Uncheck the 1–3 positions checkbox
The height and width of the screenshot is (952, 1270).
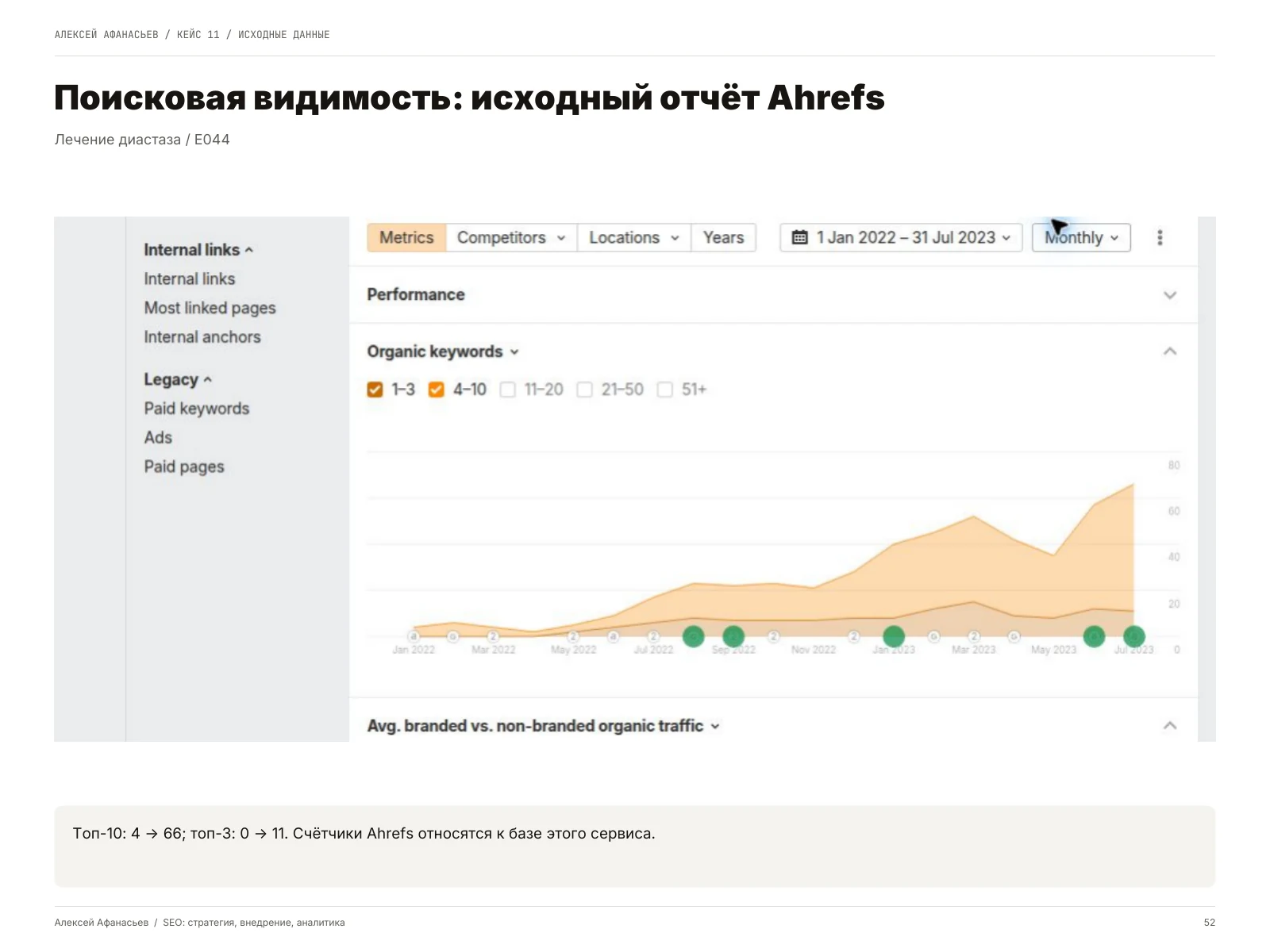(x=375, y=390)
